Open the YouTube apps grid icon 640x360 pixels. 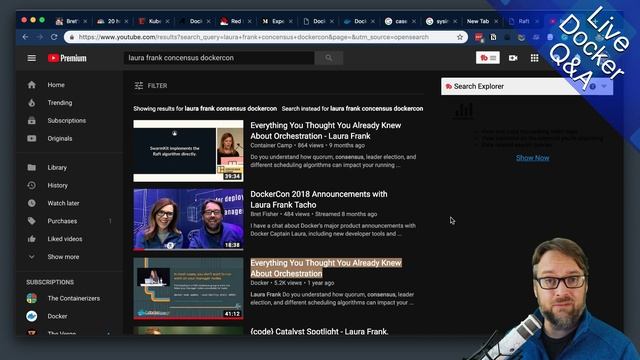pos(534,58)
